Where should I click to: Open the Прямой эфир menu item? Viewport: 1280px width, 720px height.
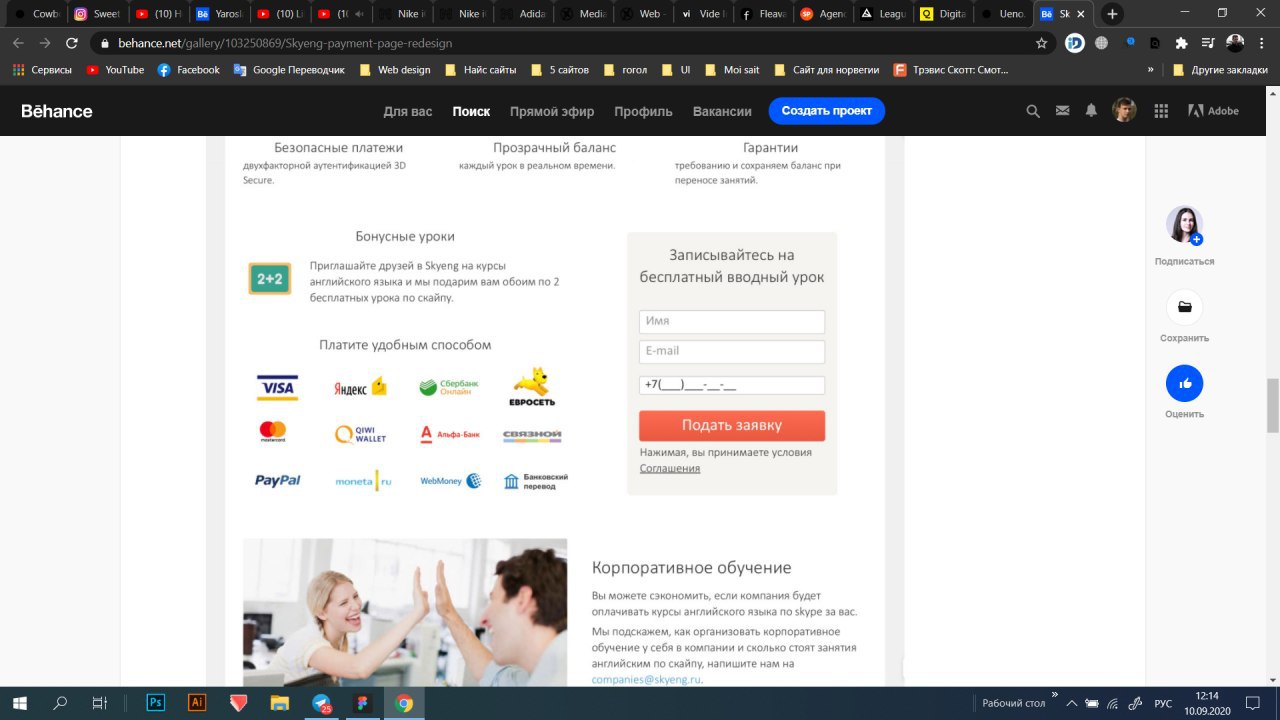pyautogui.click(x=552, y=111)
